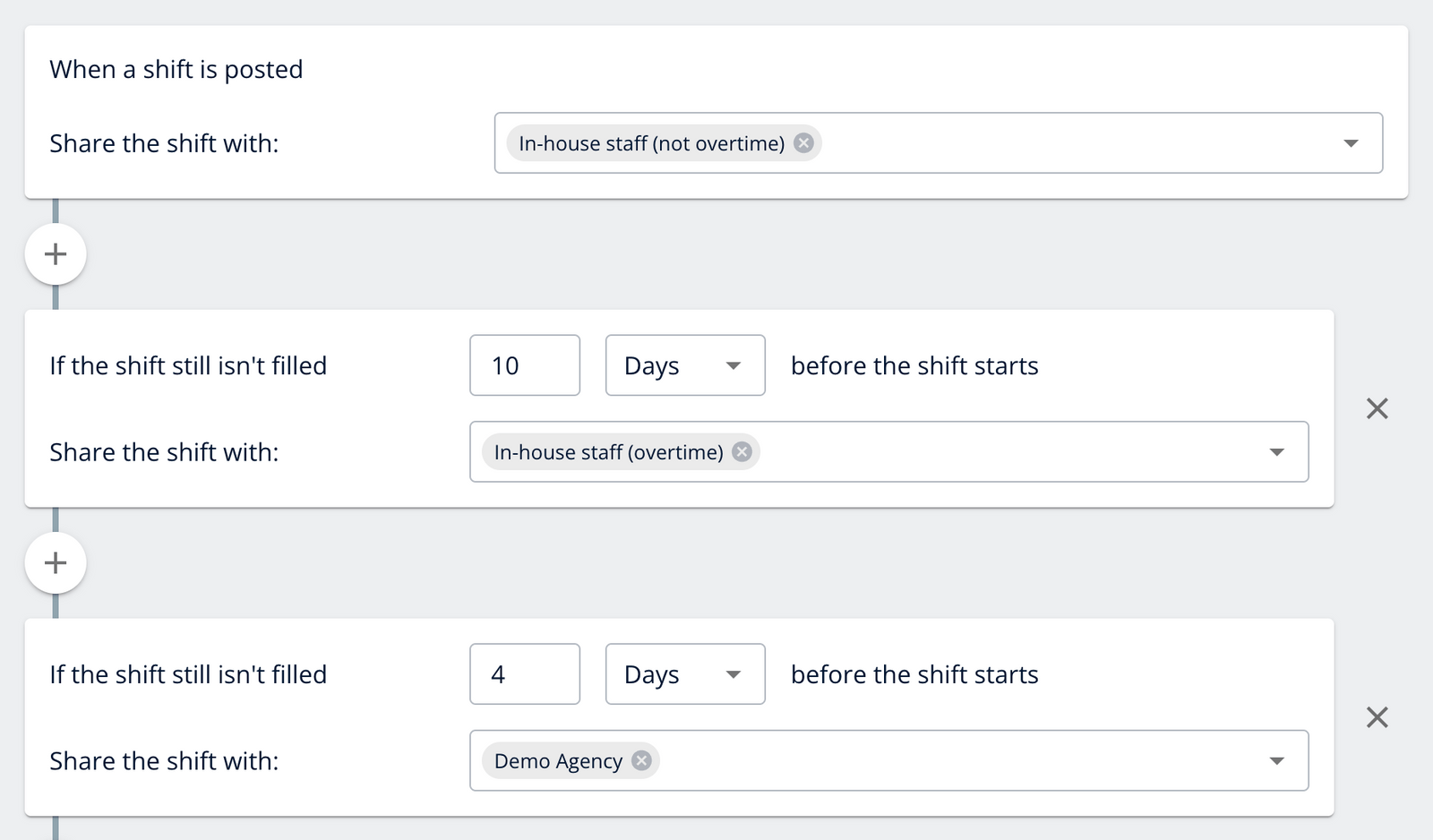Remove the Demo Agency chip
This screenshot has height=840, width=1433.
641,760
